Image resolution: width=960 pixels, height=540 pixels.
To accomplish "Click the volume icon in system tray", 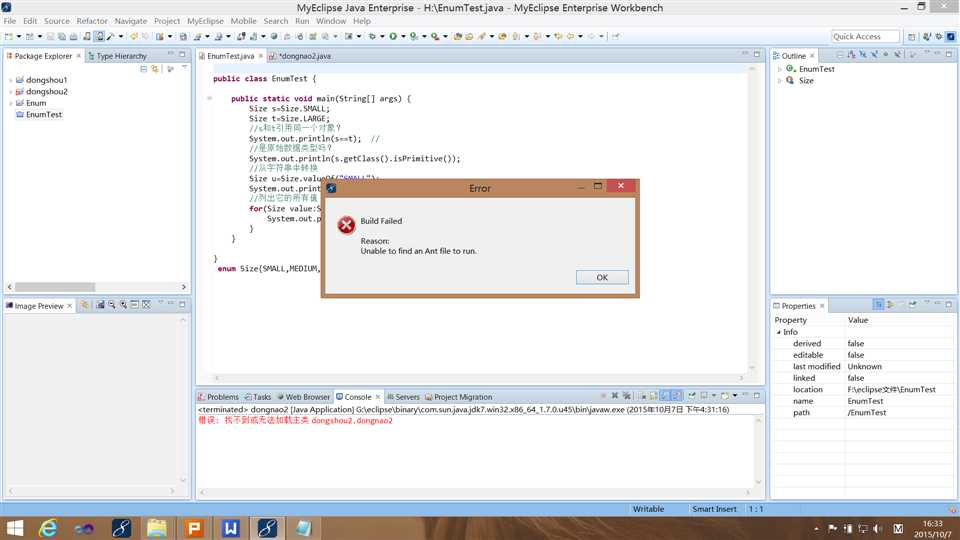I will [x=877, y=528].
